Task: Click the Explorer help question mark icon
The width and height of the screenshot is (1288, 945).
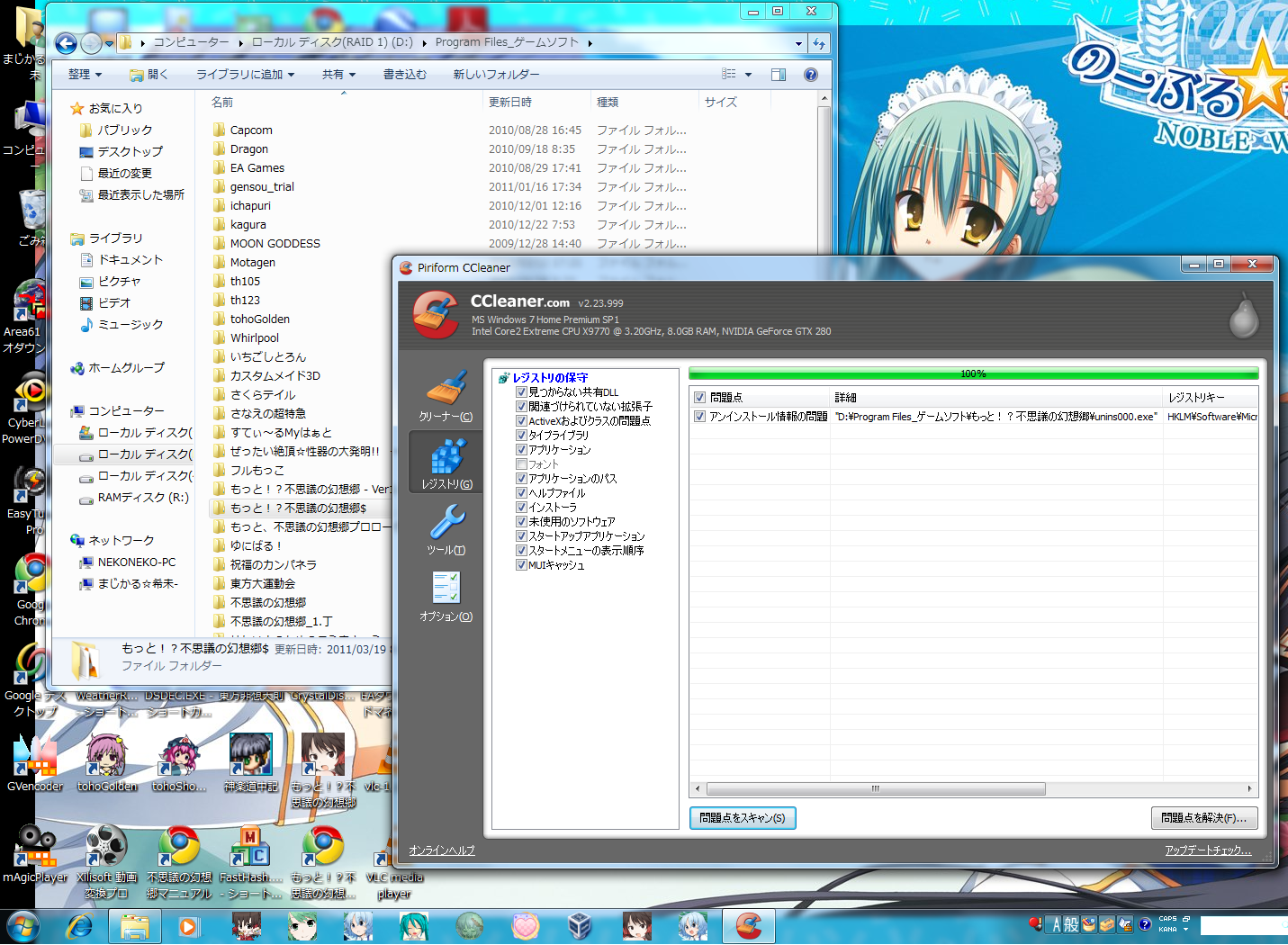Action: click(x=811, y=75)
